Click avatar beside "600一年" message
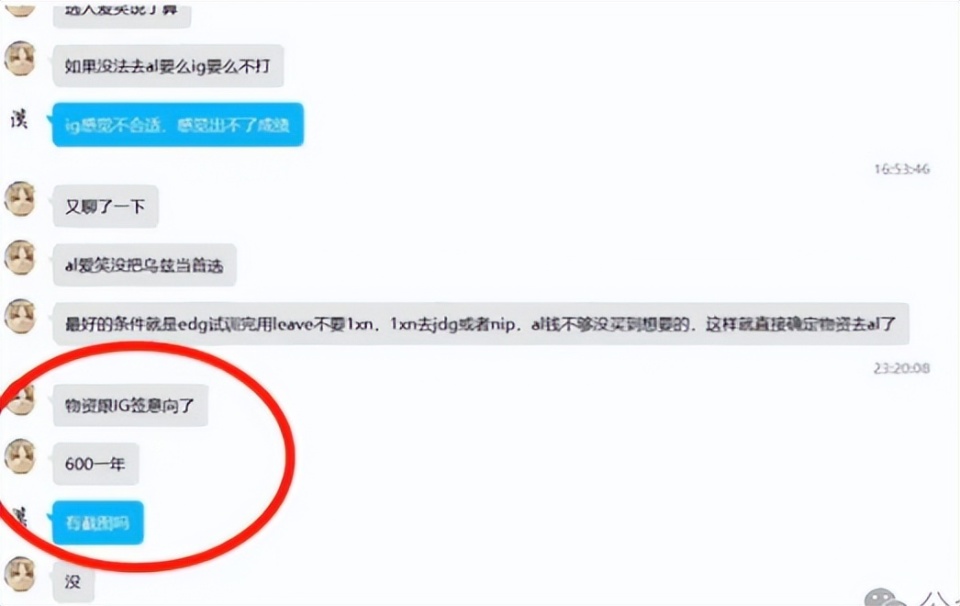 (x=20, y=457)
